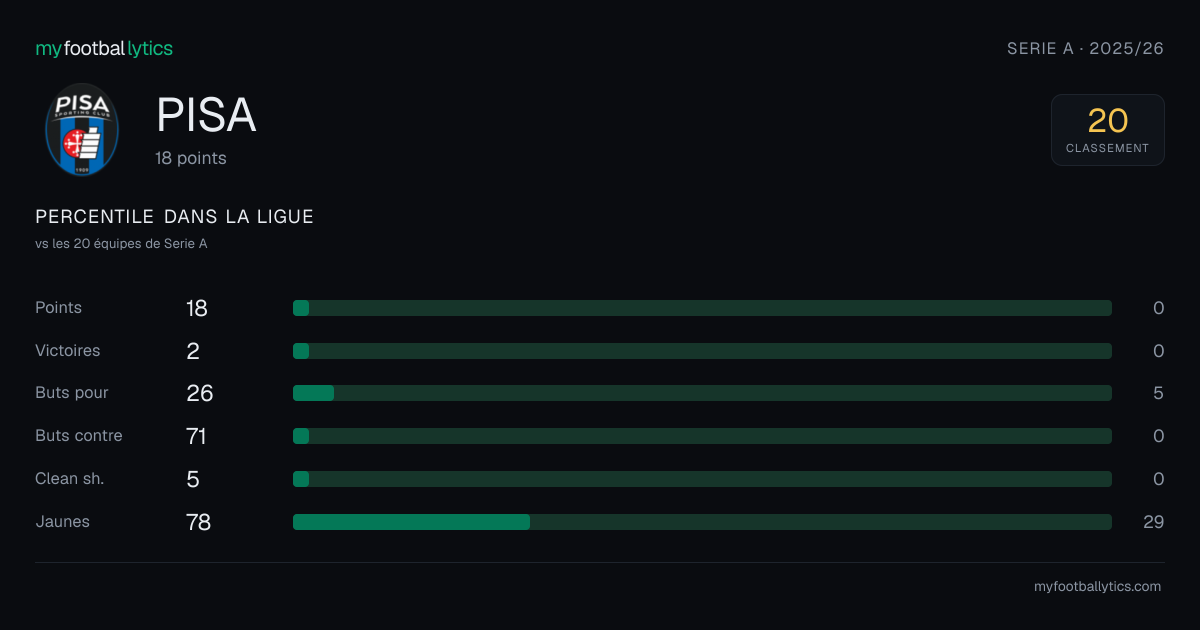The image size is (1200, 630).
Task: Click the Jaunes percentile value 29
Action: [1153, 522]
